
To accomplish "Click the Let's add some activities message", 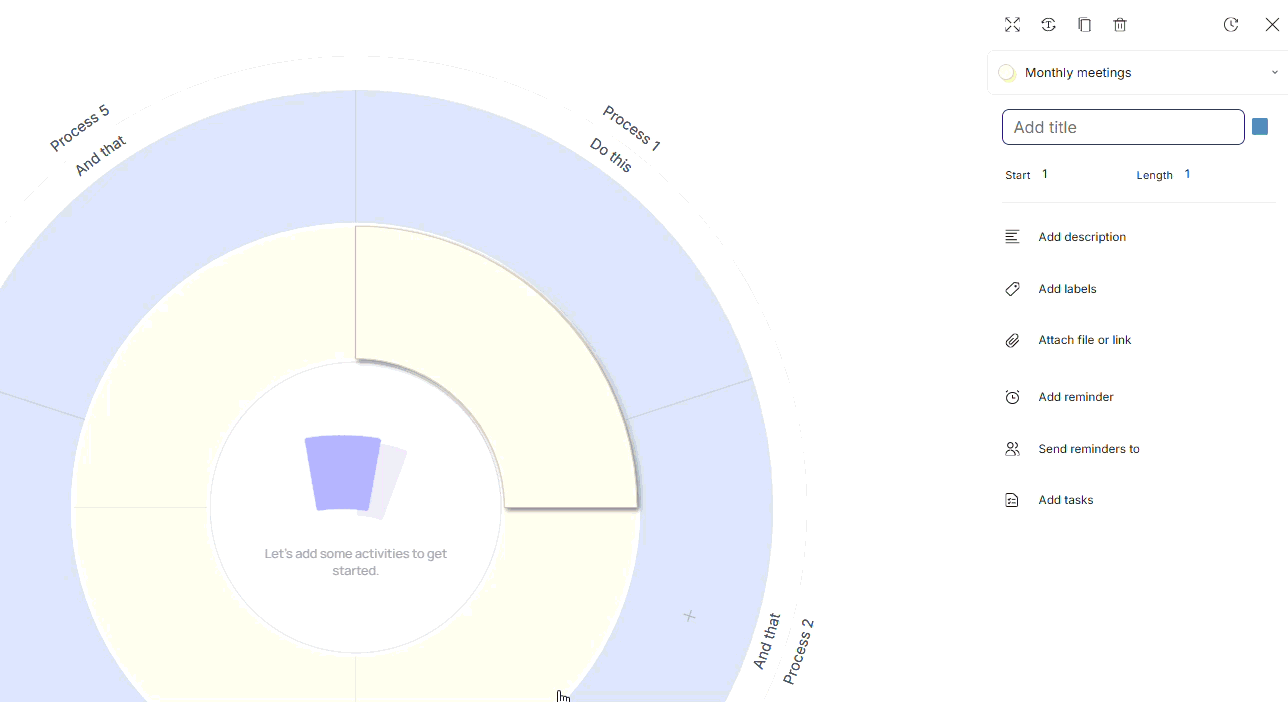I will (355, 562).
